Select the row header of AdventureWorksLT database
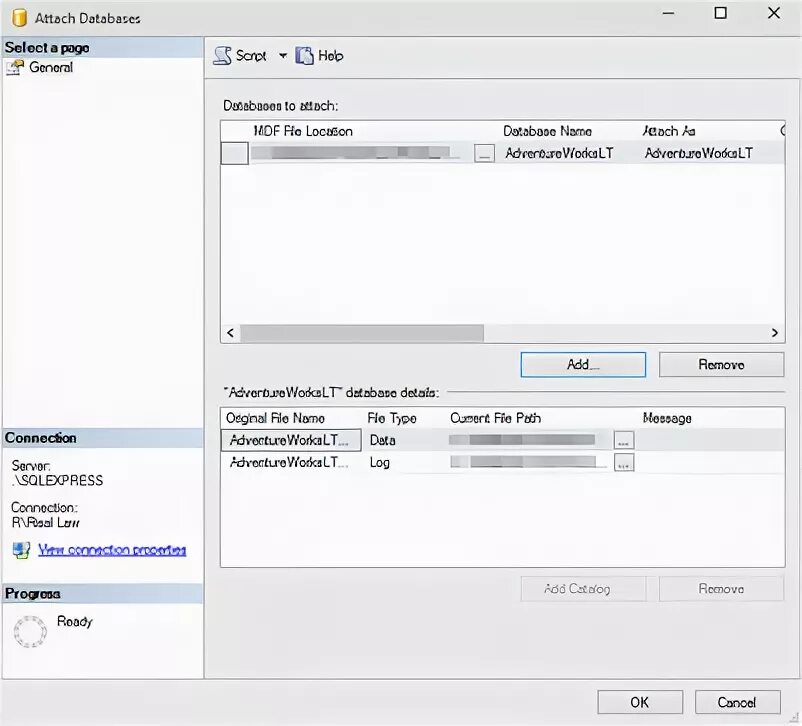This screenshot has height=726, width=802. coord(235,153)
